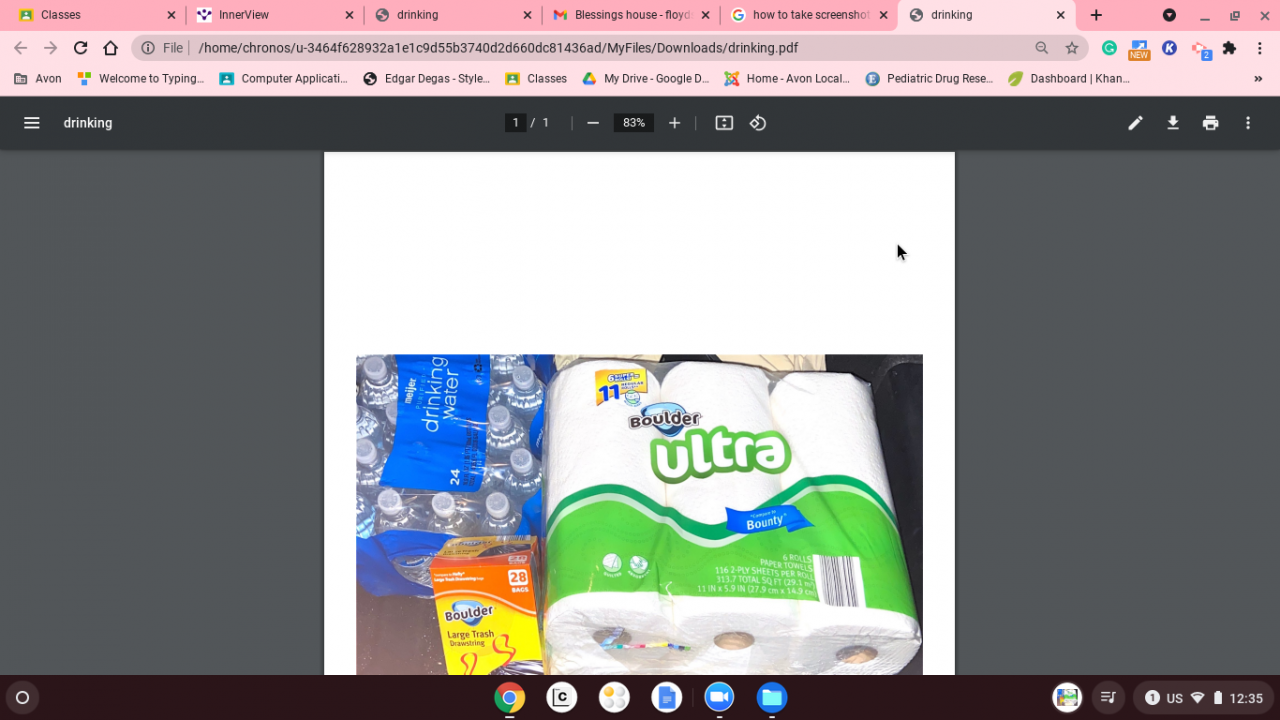Screen dimensions: 1280x720
Task: Open the PDF viewer sidebar menu
Action: point(32,123)
